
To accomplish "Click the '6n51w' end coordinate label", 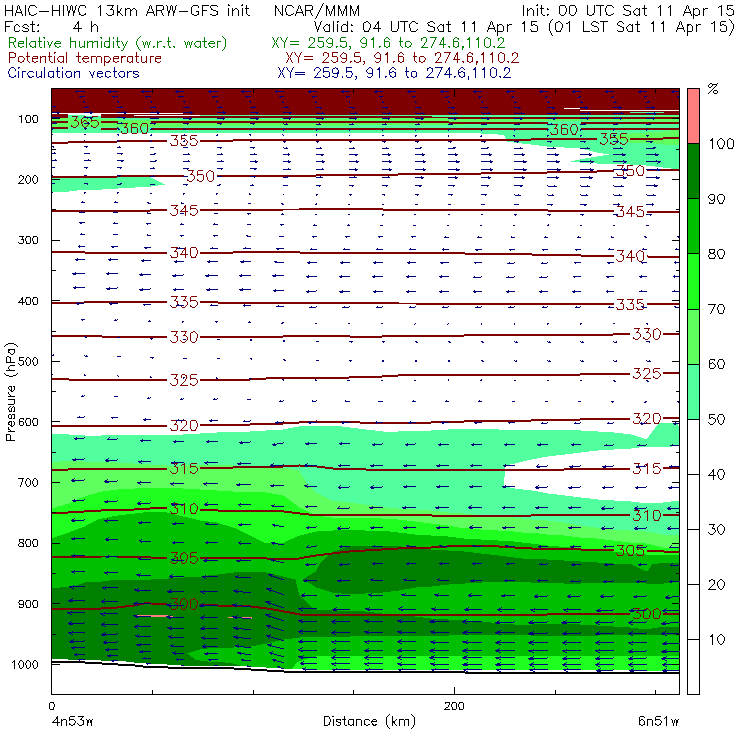I will [658, 722].
